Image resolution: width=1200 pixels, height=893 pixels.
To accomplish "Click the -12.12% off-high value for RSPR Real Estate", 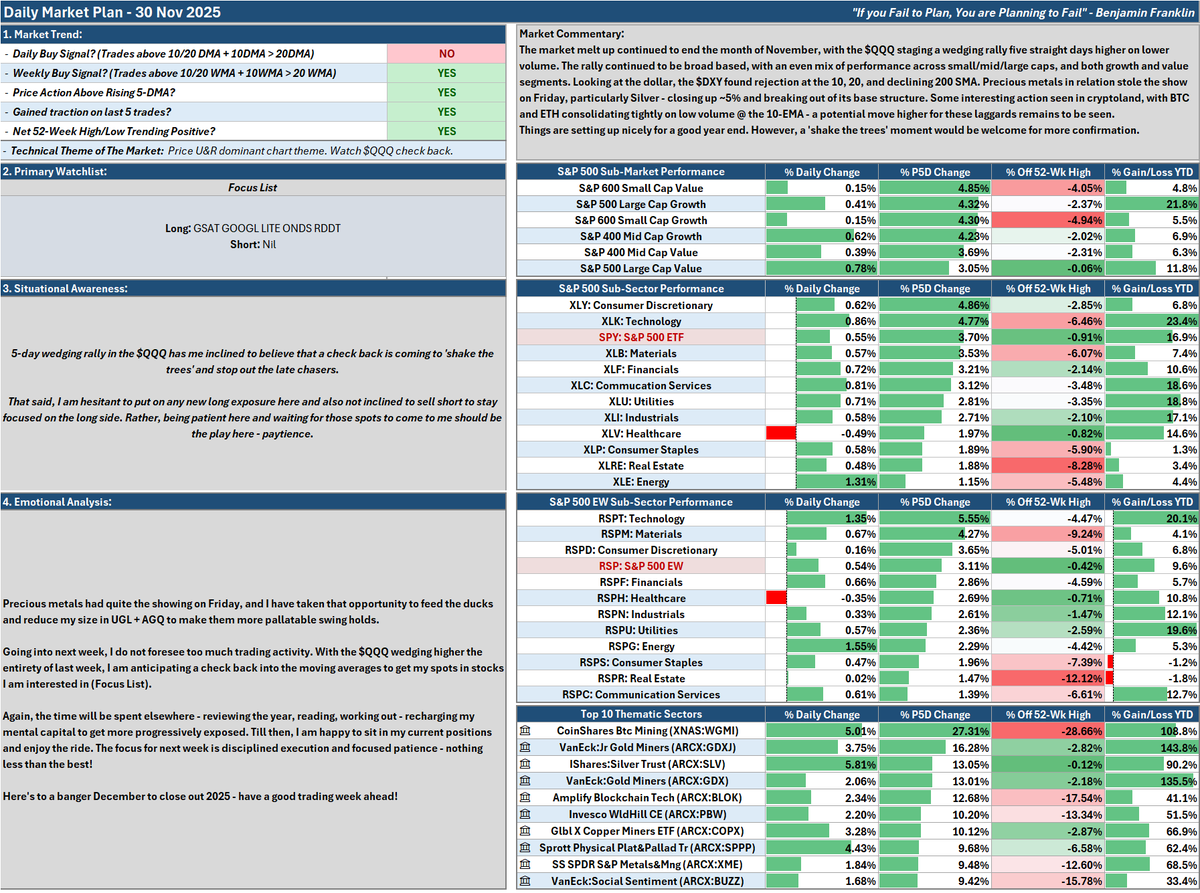I will [x=1049, y=678].
